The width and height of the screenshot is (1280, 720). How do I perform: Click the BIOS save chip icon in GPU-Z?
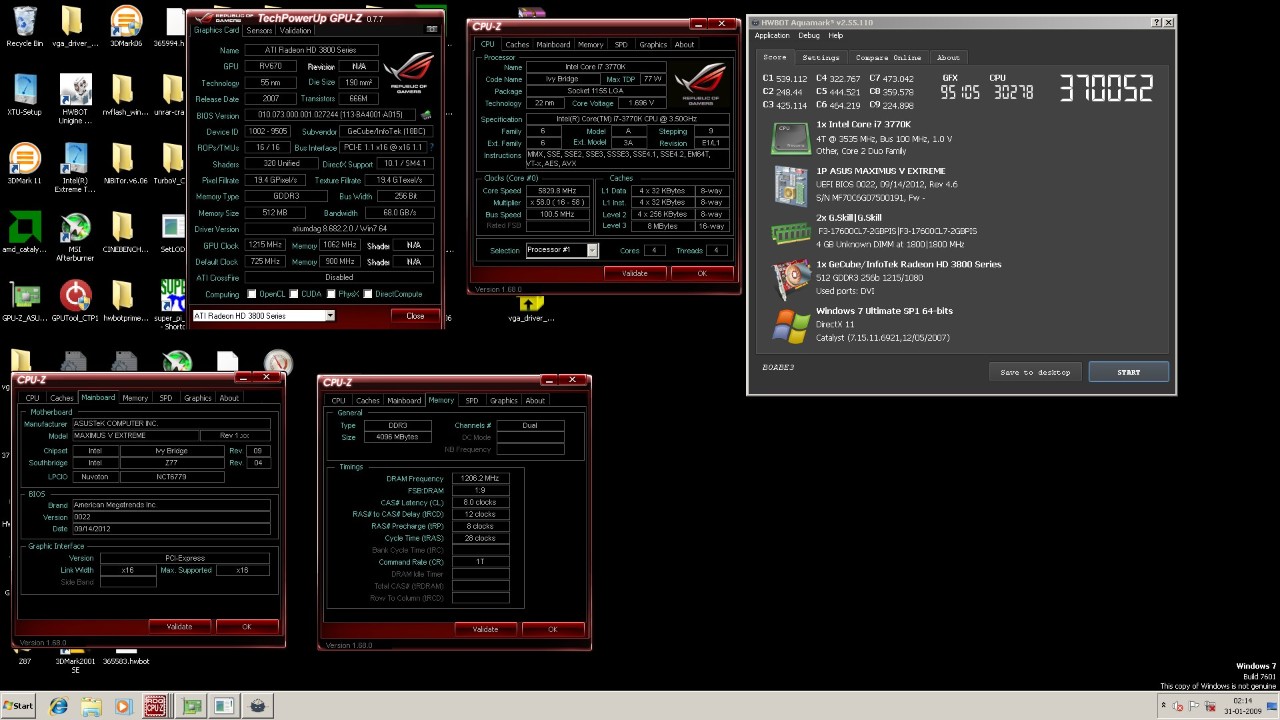point(426,115)
